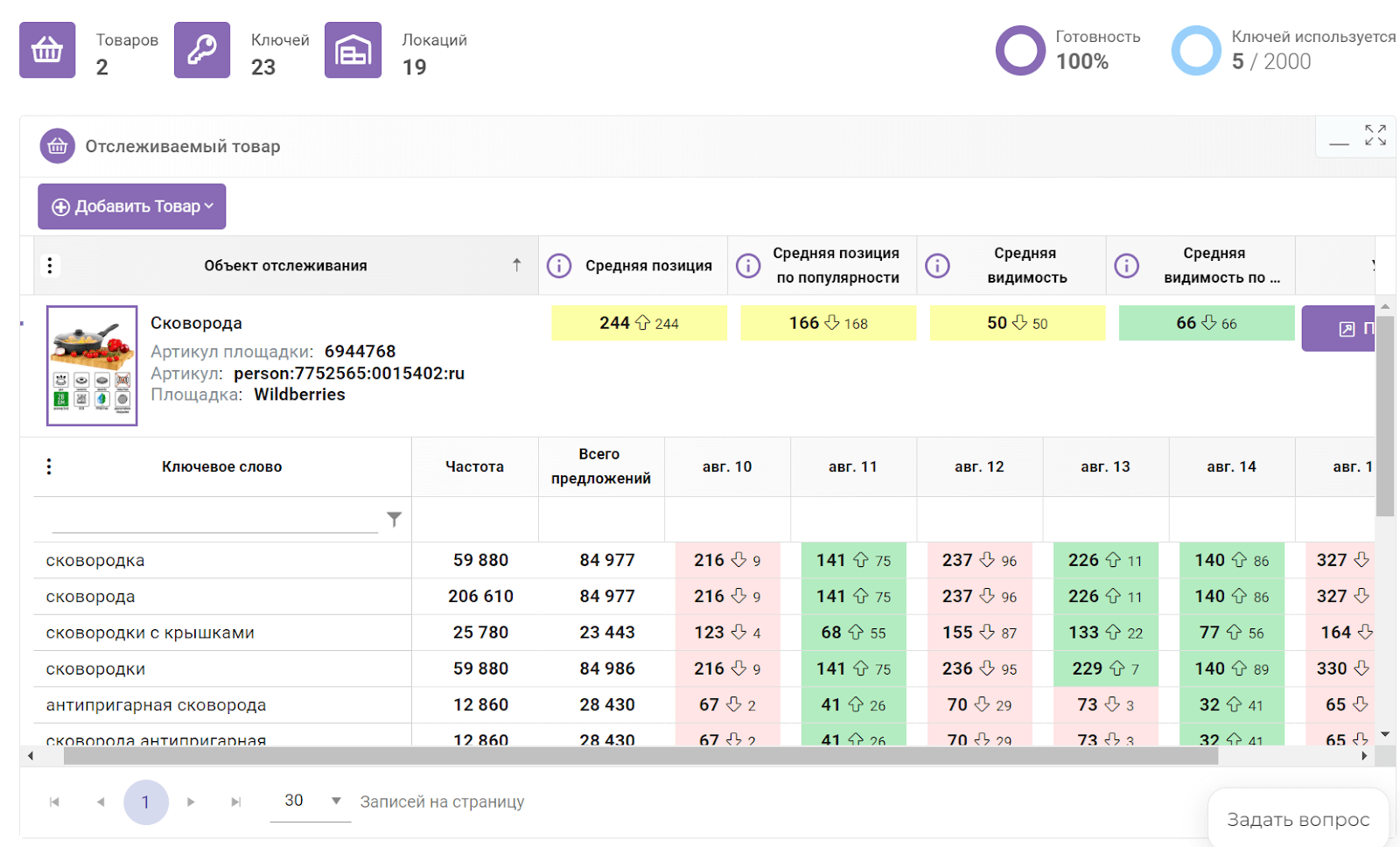The width and height of the screenshot is (1400, 847).
Task: Click the Готовность 100% progress ring
Action: [x=1020, y=50]
